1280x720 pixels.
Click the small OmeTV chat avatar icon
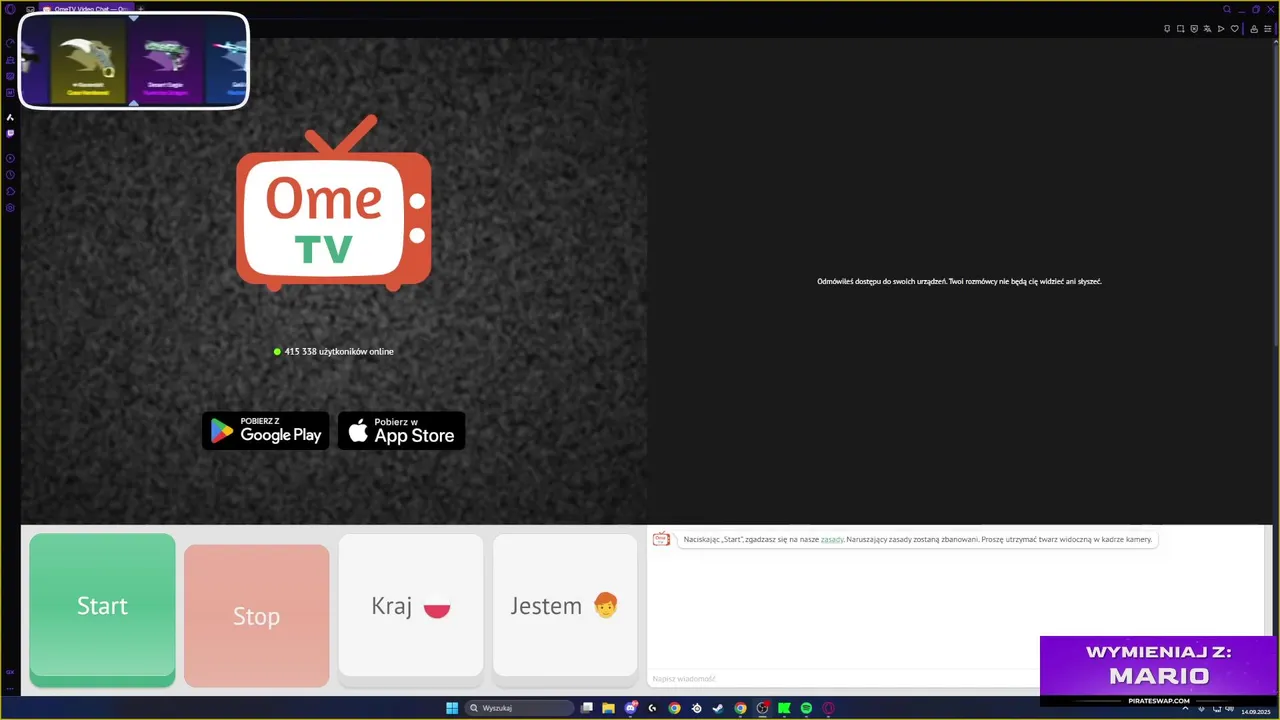[x=661, y=539]
